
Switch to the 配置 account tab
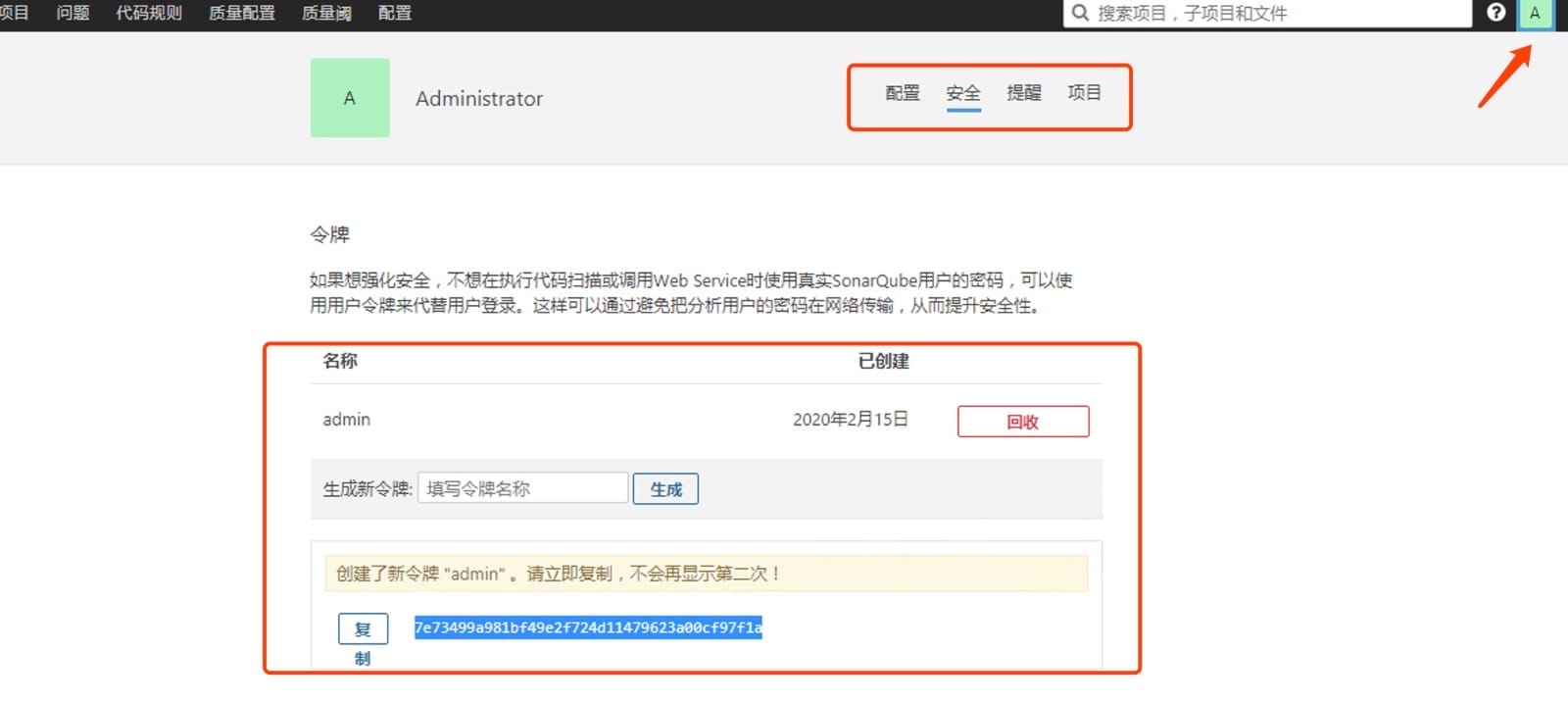click(x=903, y=93)
